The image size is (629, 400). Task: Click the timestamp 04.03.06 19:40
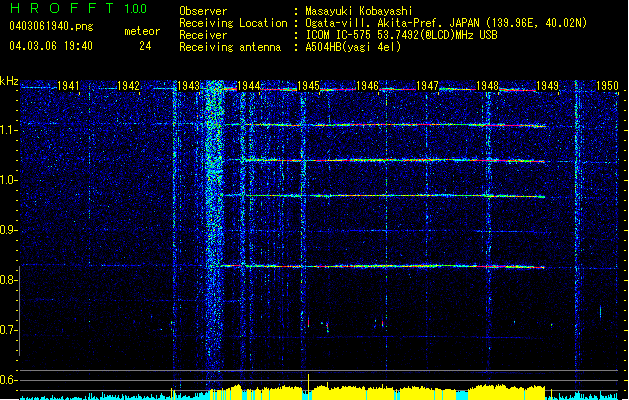(x=51, y=46)
